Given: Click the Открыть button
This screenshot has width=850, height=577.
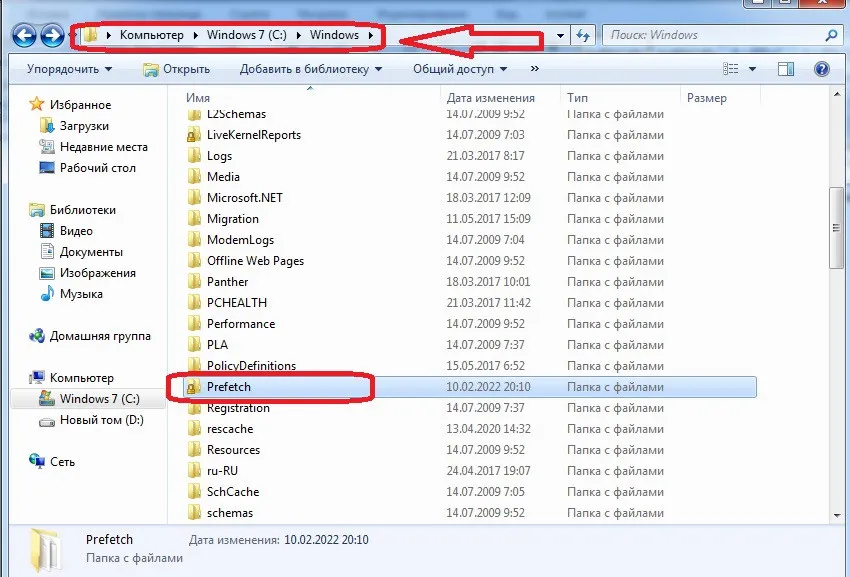Looking at the screenshot, I should click(177, 69).
